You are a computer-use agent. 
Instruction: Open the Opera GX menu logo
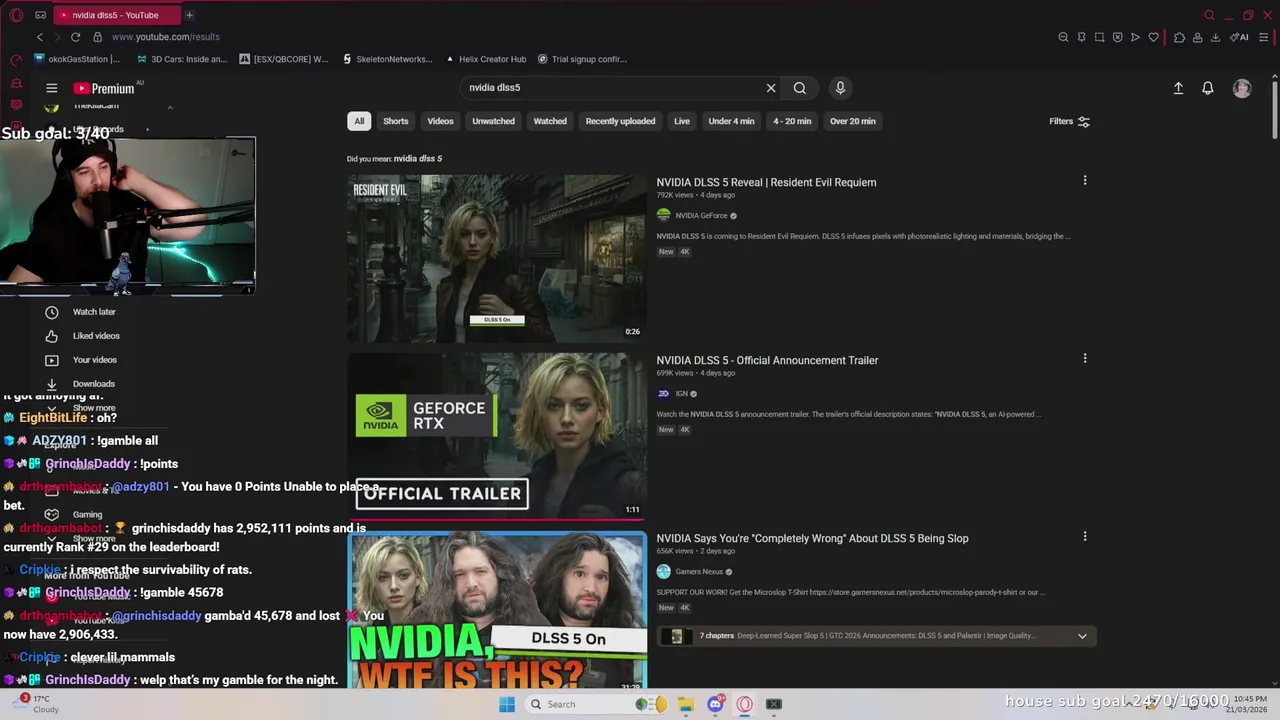pyautogui.click(x=16, y=15)
